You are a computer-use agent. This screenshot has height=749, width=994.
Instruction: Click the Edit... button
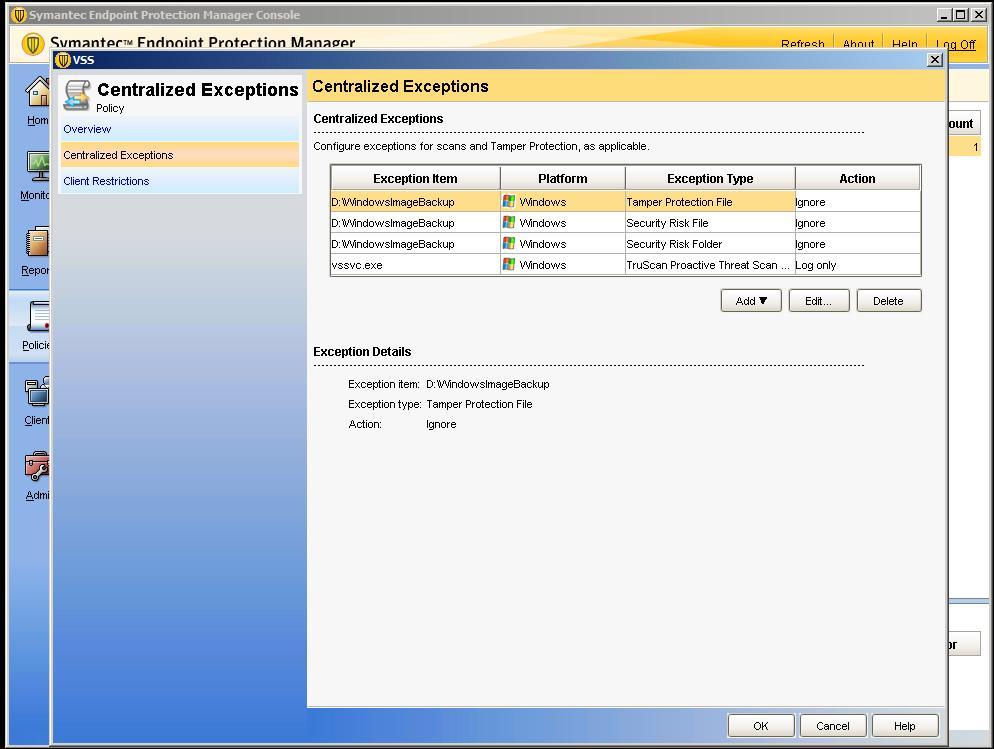818,301
